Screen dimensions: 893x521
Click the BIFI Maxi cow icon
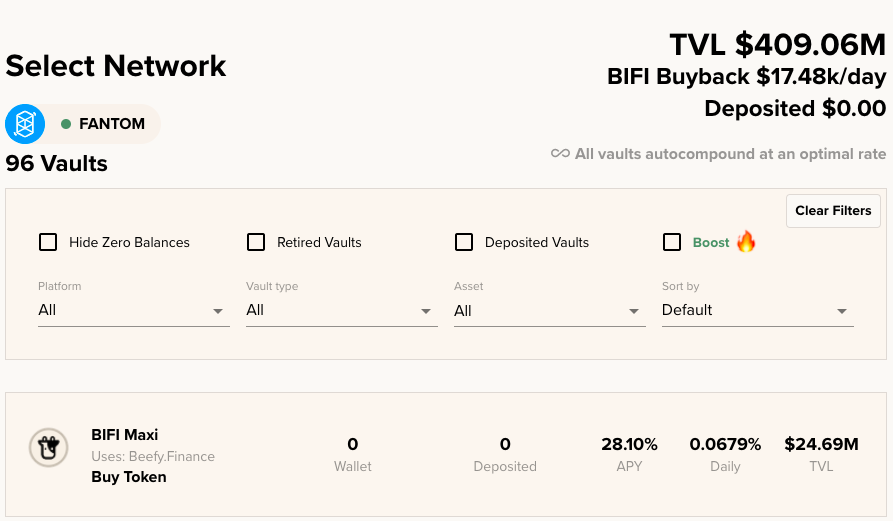pyautogui.click(x=49, y=448)
